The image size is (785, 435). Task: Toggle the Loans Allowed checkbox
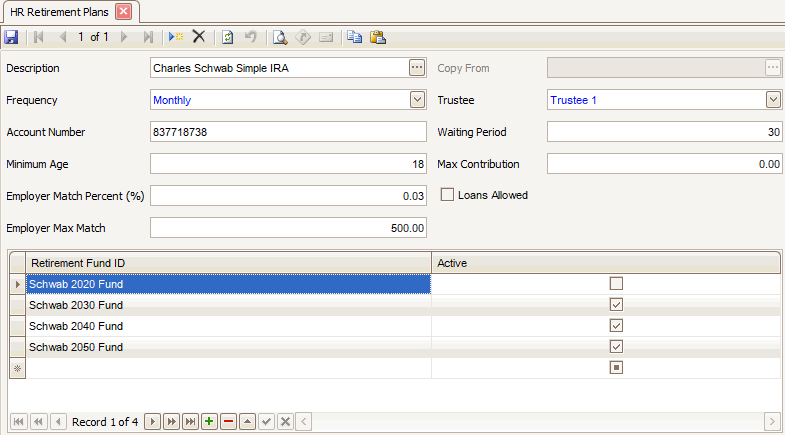point(447,195)
